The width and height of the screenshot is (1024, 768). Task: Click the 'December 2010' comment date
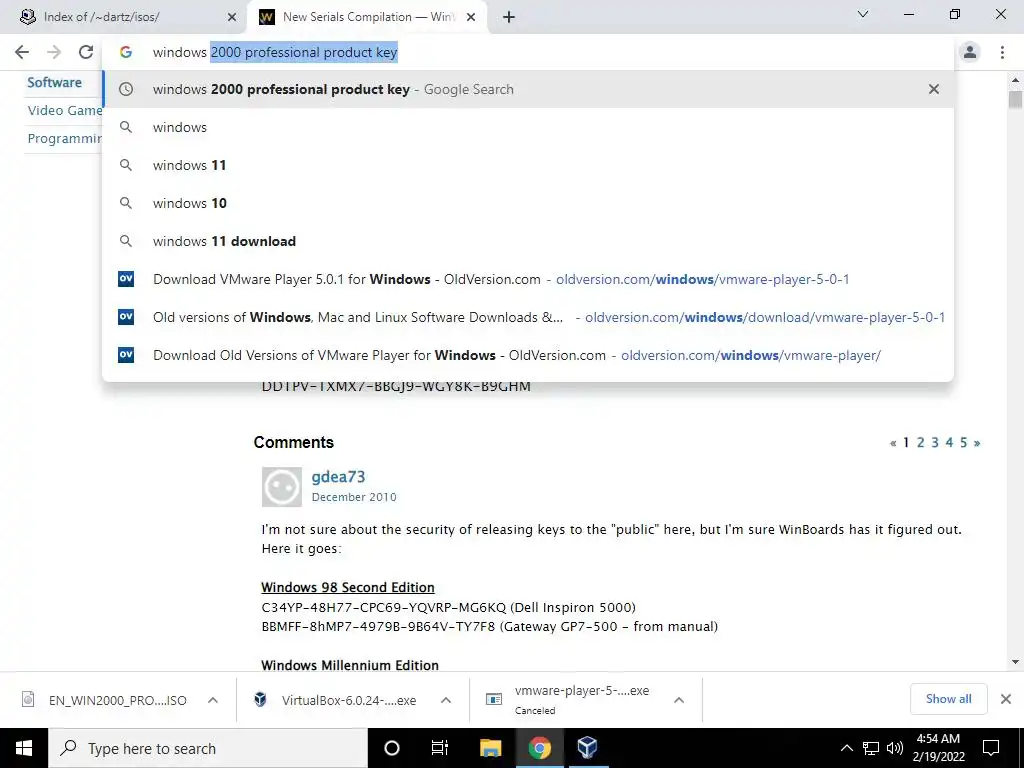click(354, 497)
